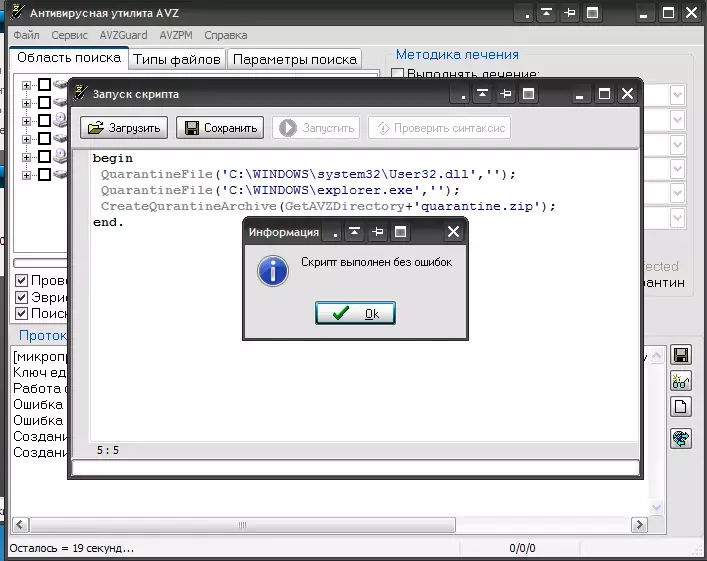Click the pin icon in Информация titlebar
This screenshot has width=707, height=561.
pos(377,232)
